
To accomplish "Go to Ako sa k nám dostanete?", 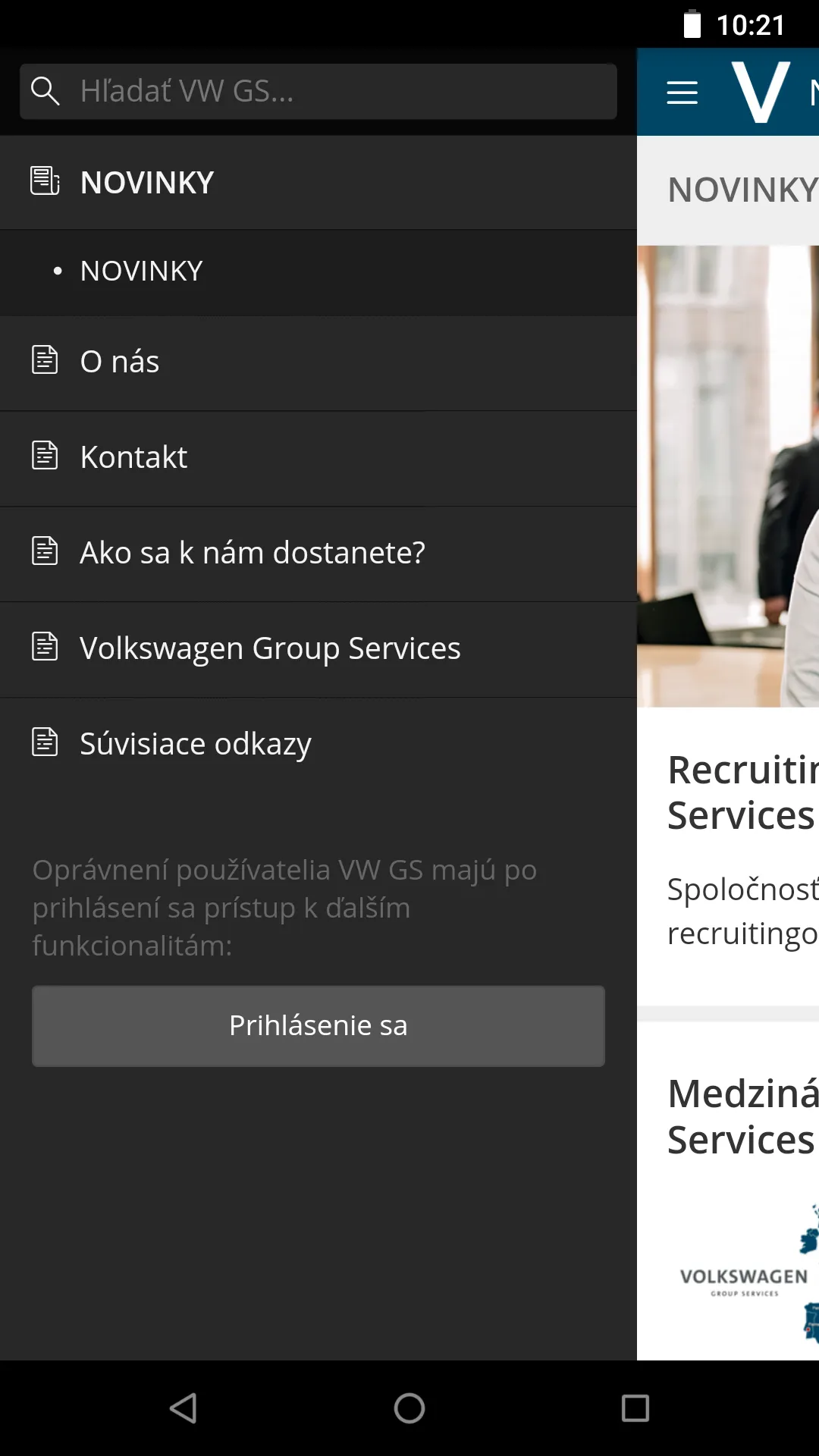I will tap(253, 553).
